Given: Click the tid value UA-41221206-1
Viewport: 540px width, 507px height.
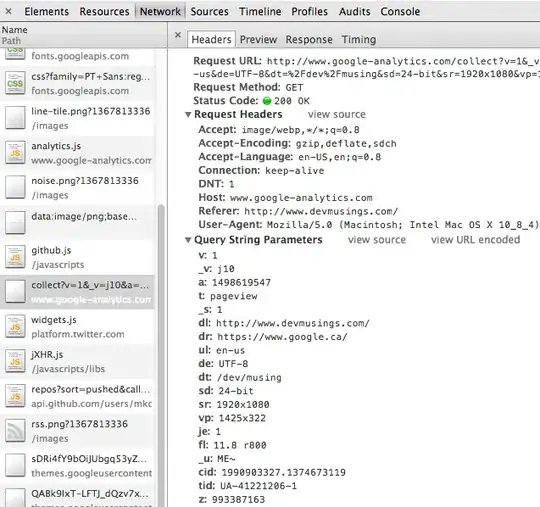Looking at the screenshot, I should 258,486.
